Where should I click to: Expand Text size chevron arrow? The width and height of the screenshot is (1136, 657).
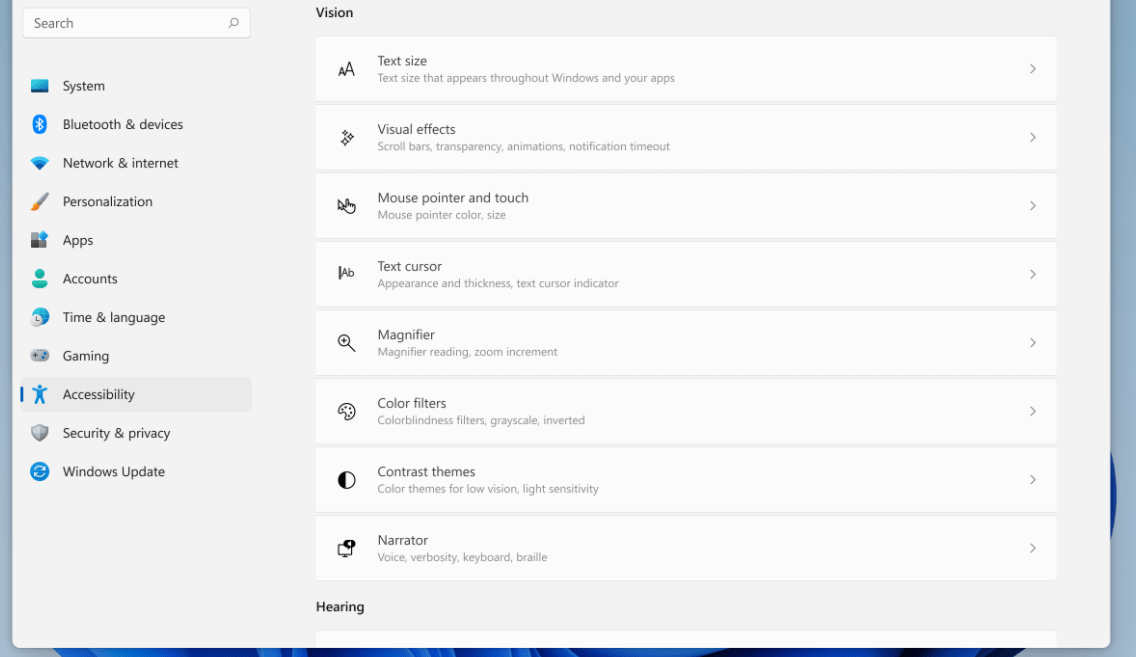1033,69
